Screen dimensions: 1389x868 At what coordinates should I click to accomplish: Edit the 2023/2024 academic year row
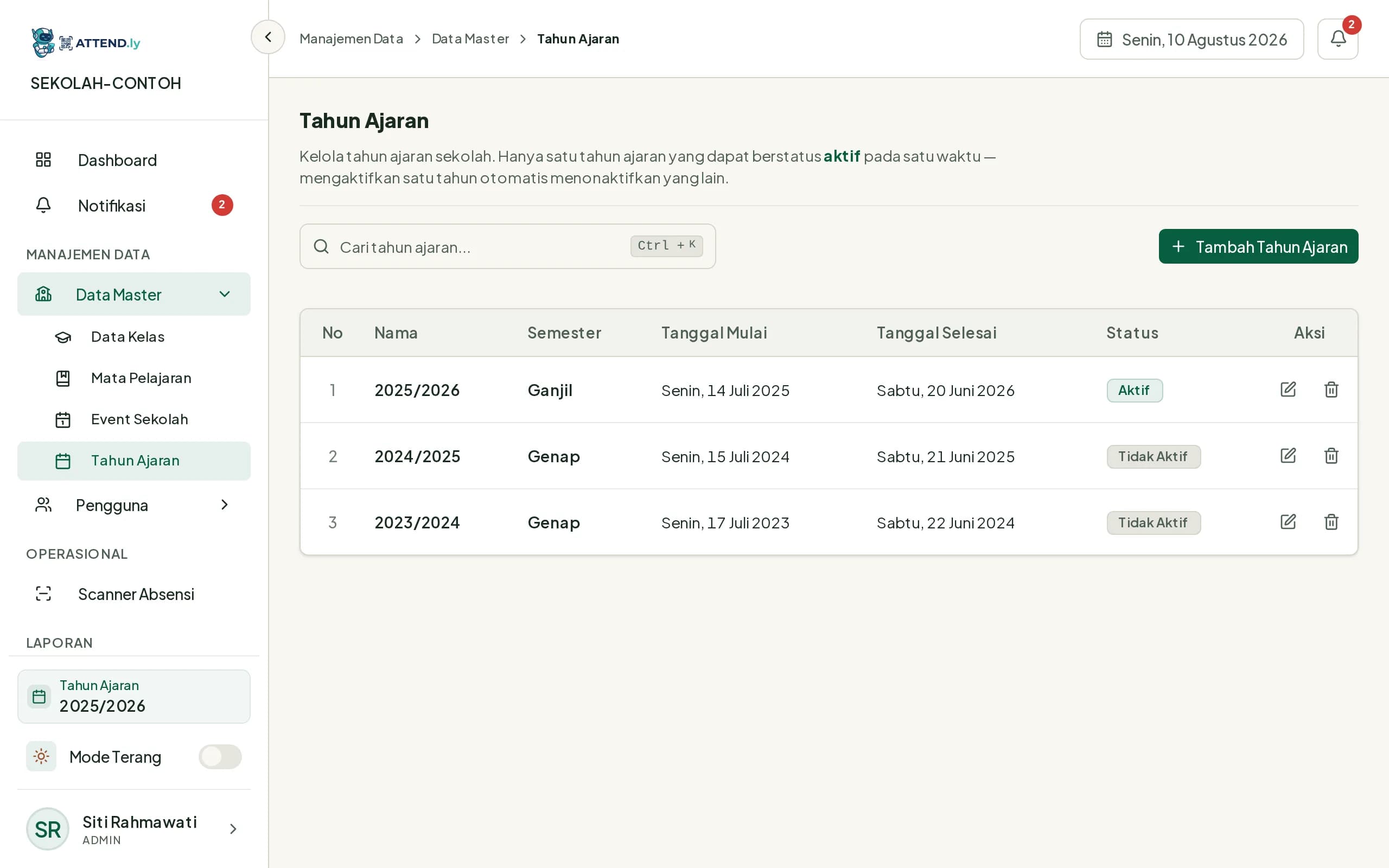1288,521
